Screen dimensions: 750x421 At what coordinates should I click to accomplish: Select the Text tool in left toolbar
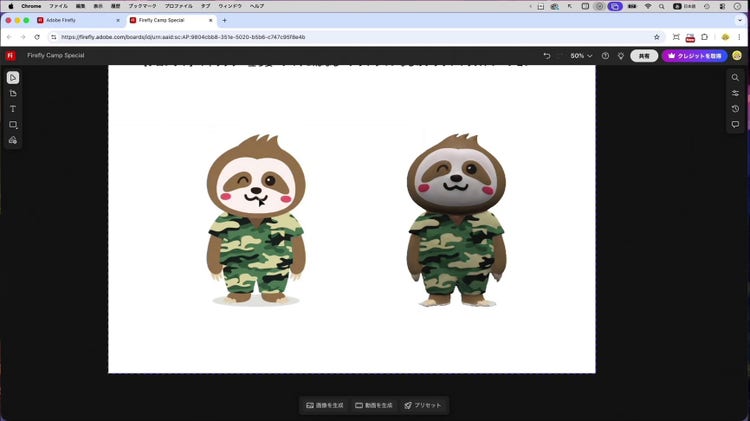coord(13,109)
